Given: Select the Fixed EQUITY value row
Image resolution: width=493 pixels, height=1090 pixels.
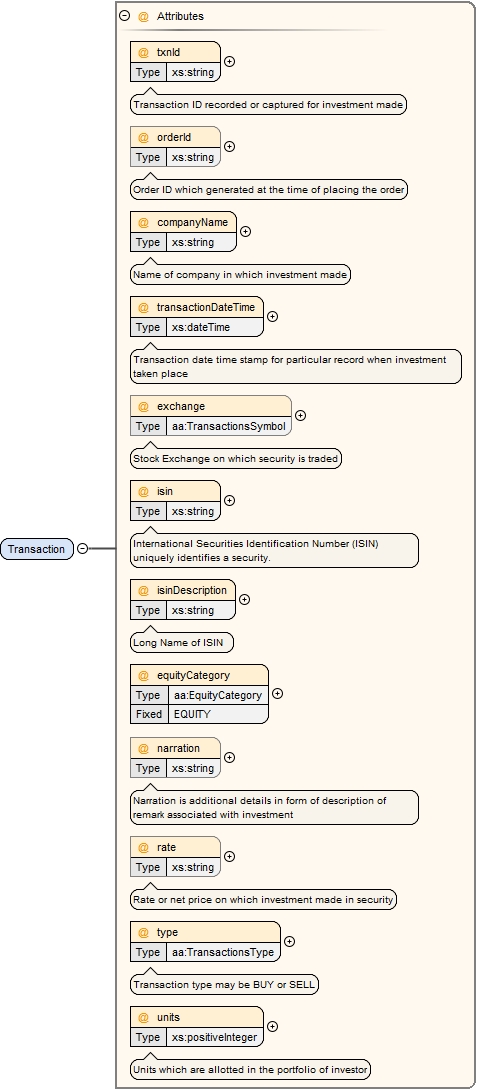Looking at the screenshot, I should (x=200, y=714).
